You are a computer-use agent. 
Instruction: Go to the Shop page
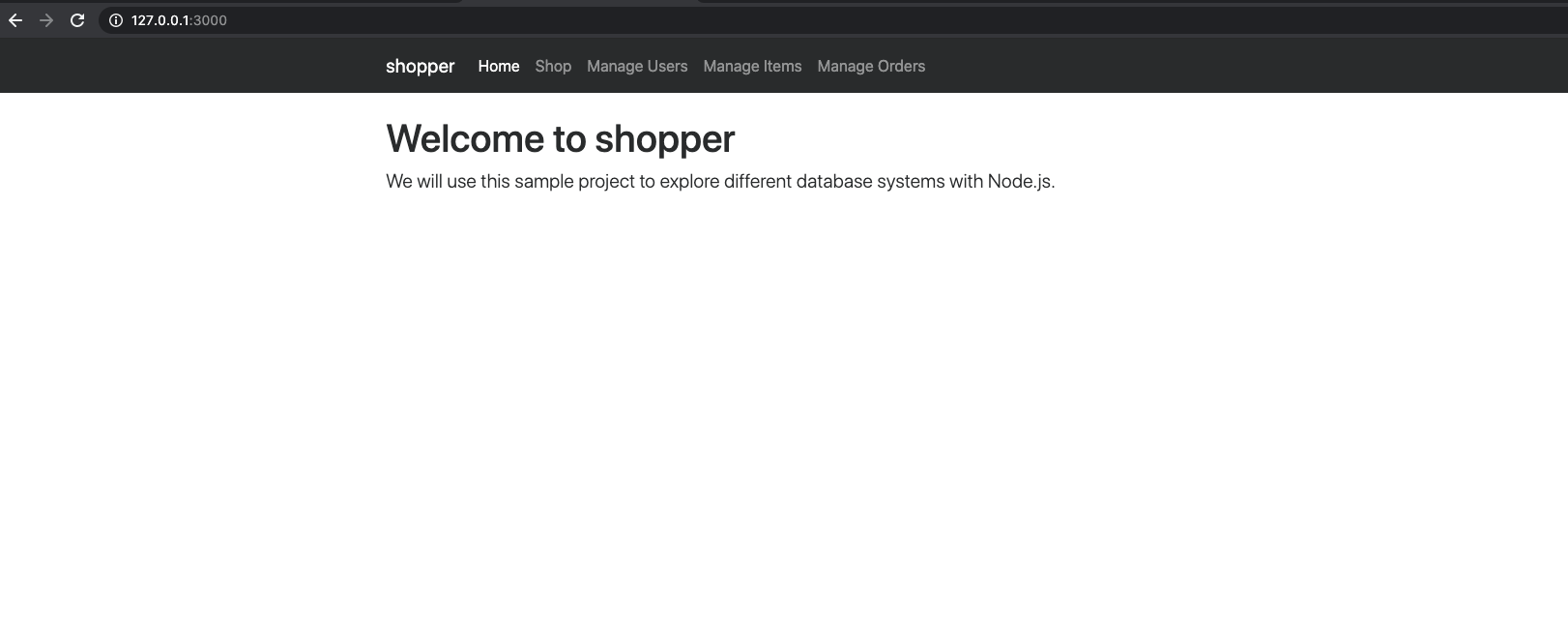[x=553, y=66]
